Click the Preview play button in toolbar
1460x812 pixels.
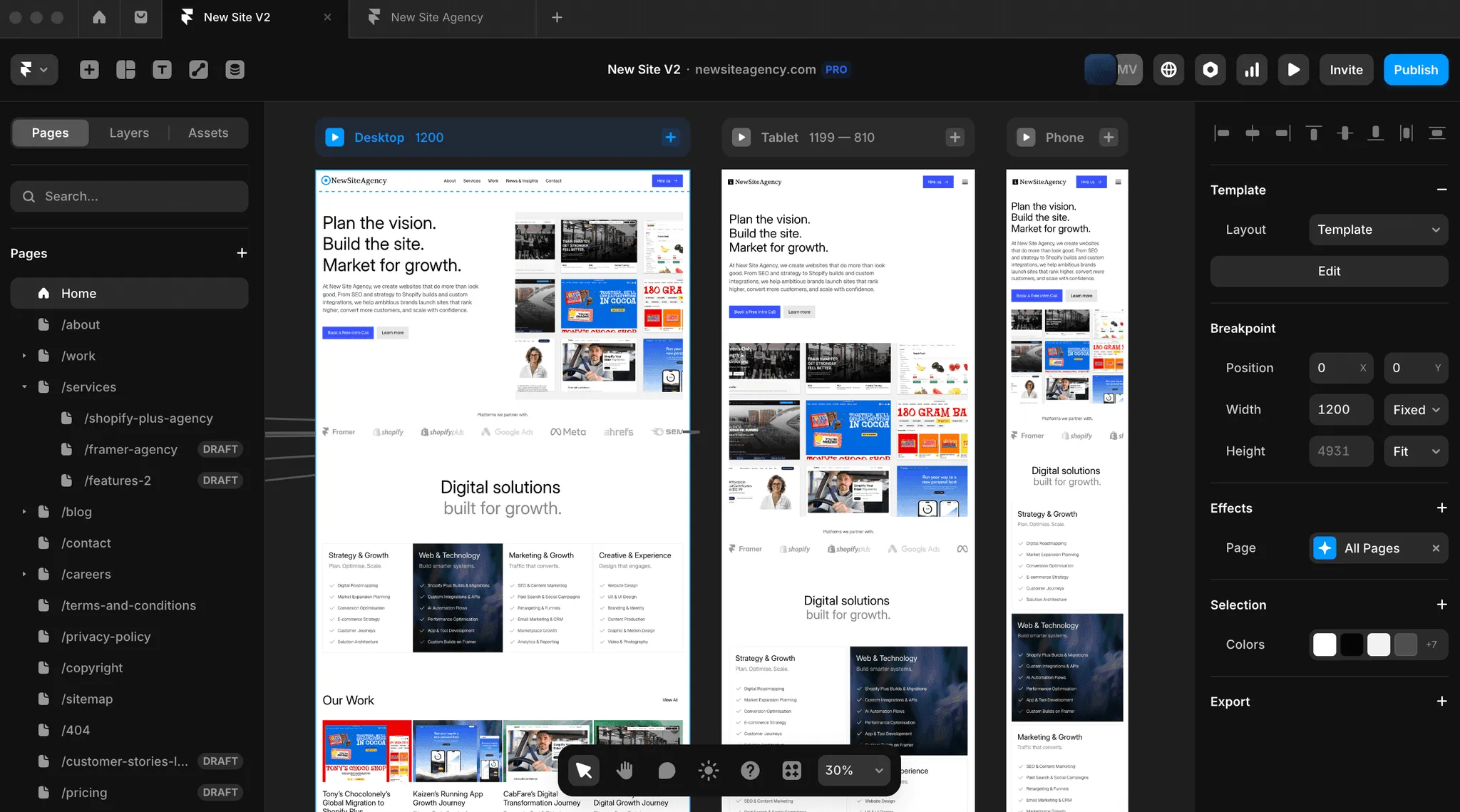1293,69
